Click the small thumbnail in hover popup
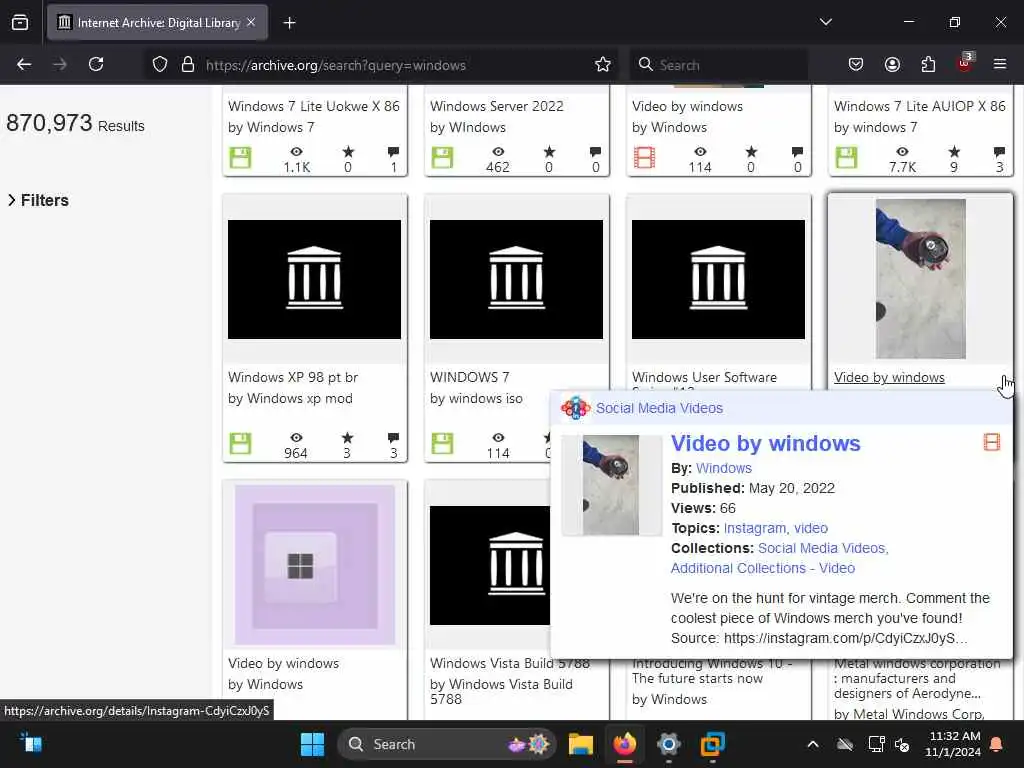The height and width of the screenshot is (768, 1024). (x=611, y=485)
